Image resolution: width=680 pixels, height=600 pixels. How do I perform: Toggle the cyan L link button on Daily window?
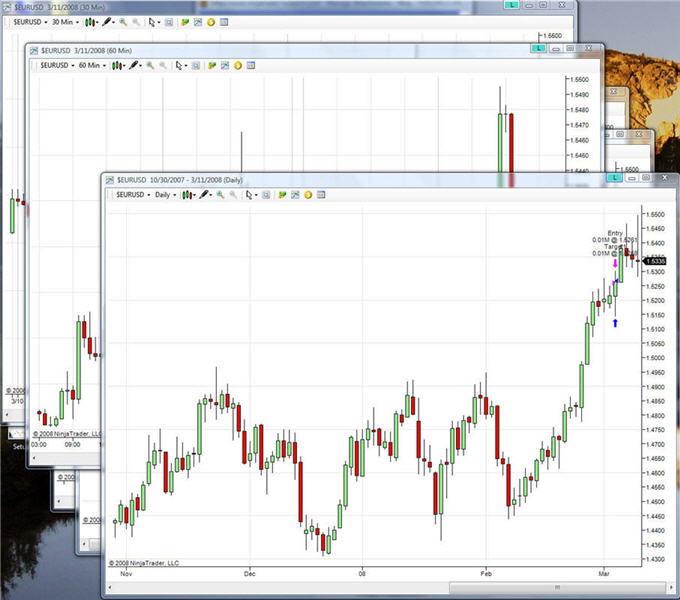[x=614, y=178]
